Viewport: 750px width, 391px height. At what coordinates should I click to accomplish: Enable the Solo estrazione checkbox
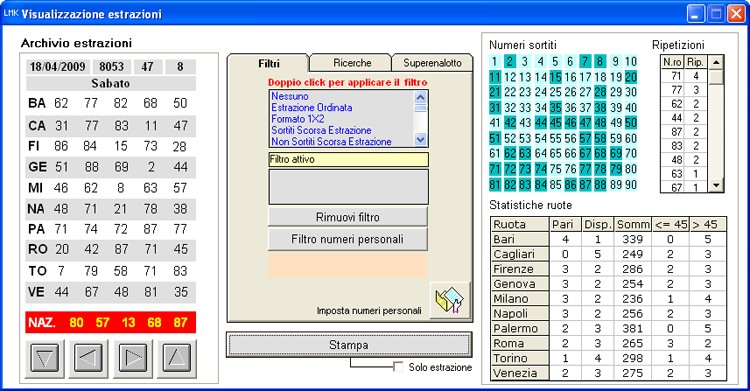click(x=398, y=367)
